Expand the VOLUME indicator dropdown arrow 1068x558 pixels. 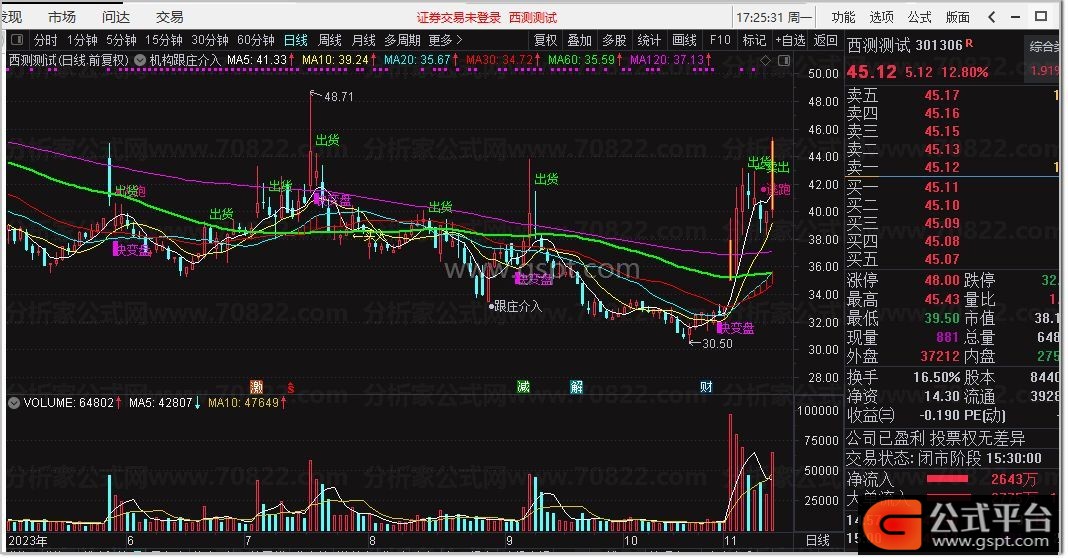14,403
